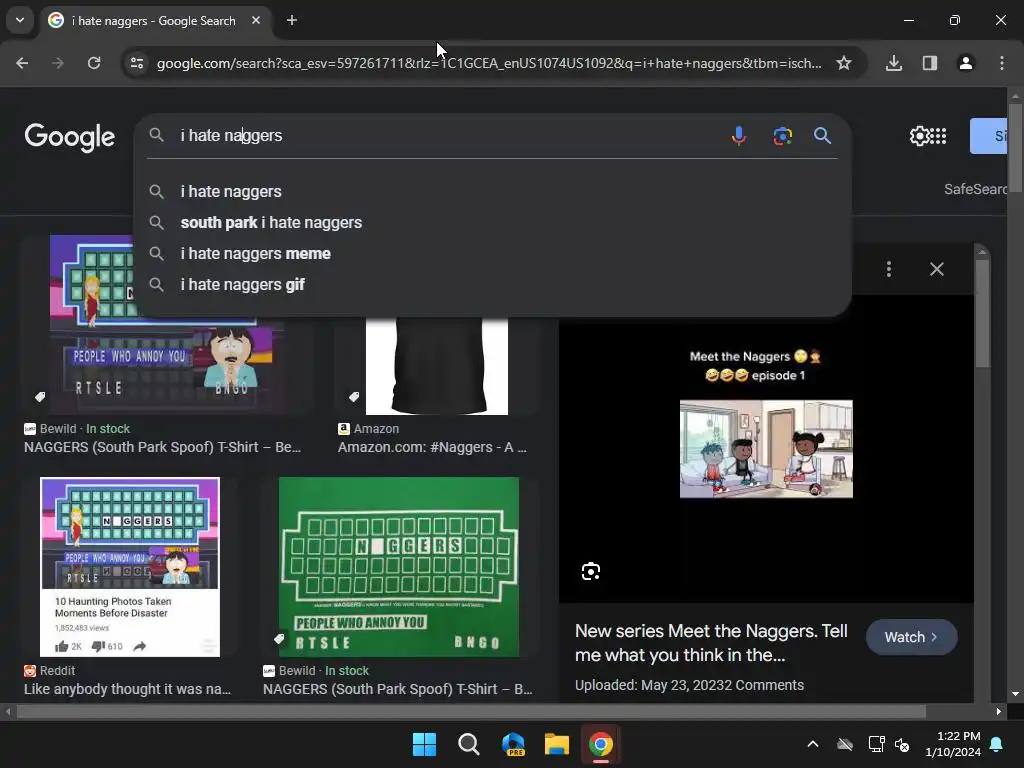Toggle the Chrome side panel

coord(930,63)
